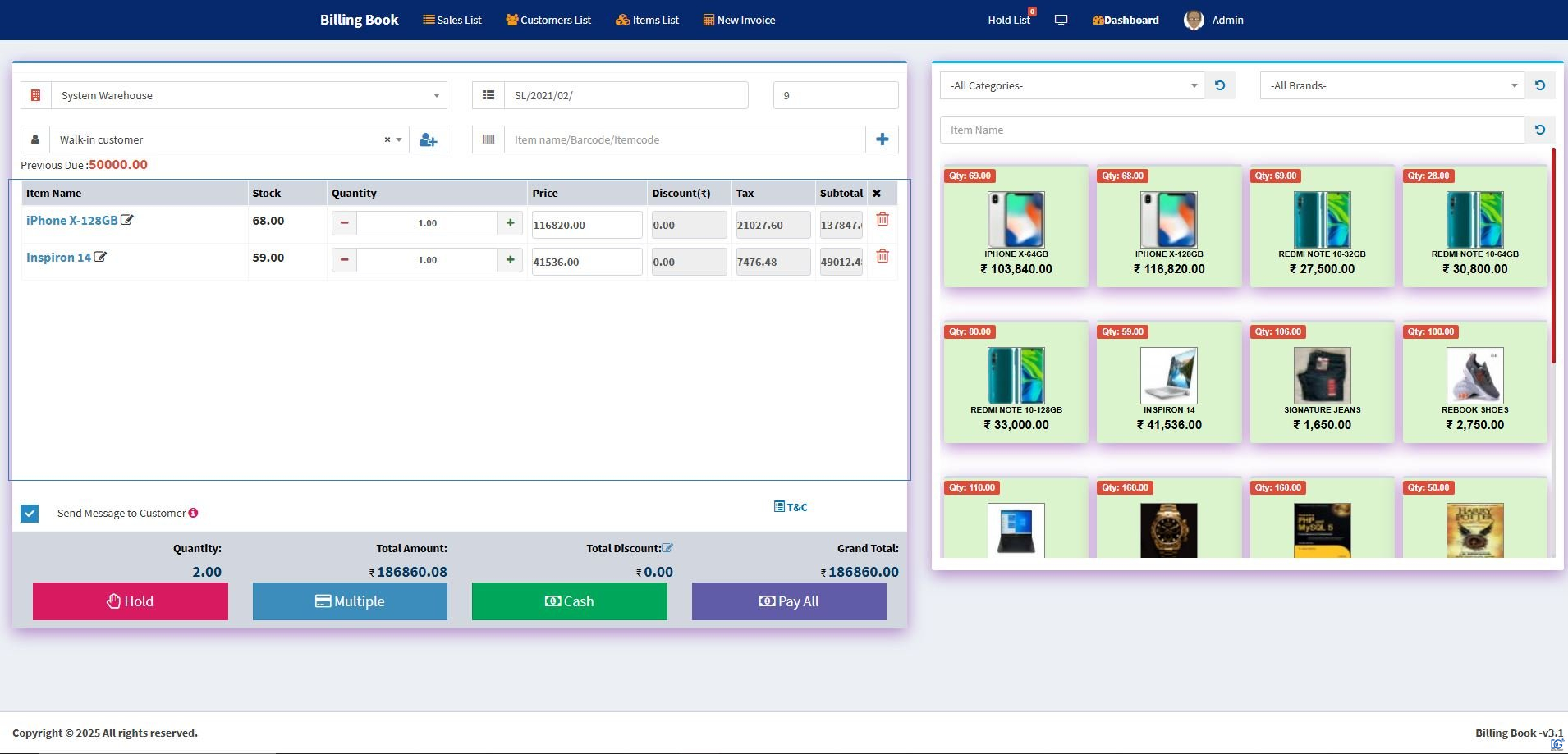Viewport: 1568px width, 754px height.
Task: Go to Customers List page
Action: click(x=548, y=20)
